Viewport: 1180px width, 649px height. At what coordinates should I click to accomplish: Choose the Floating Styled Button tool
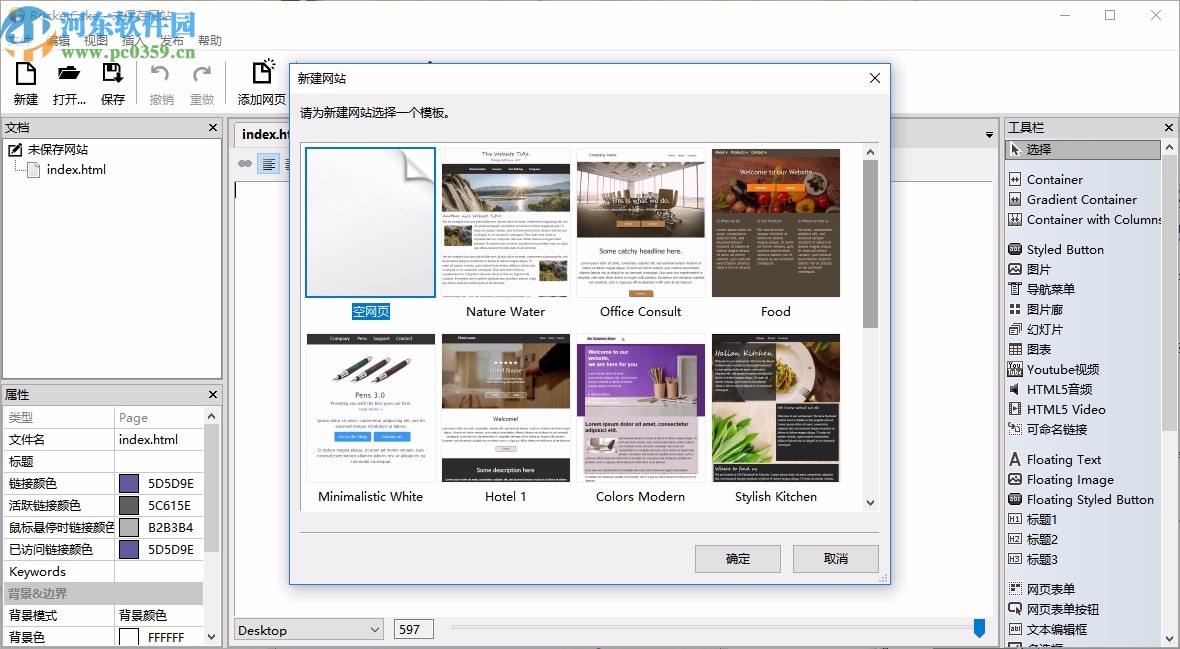click(1083, 499)
